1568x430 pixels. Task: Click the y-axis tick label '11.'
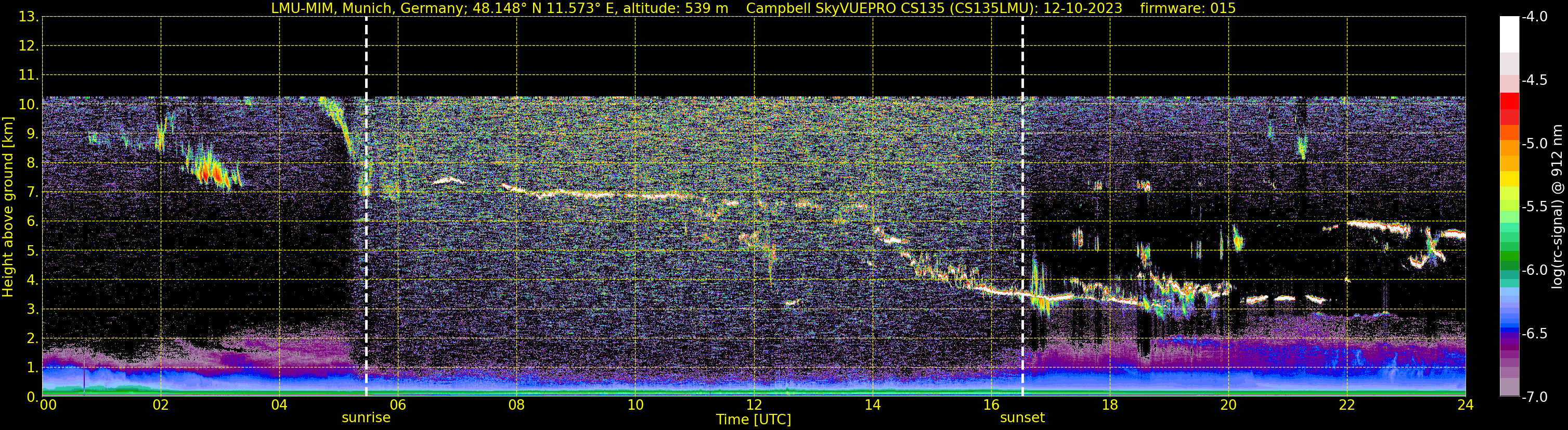click(29, 75)
